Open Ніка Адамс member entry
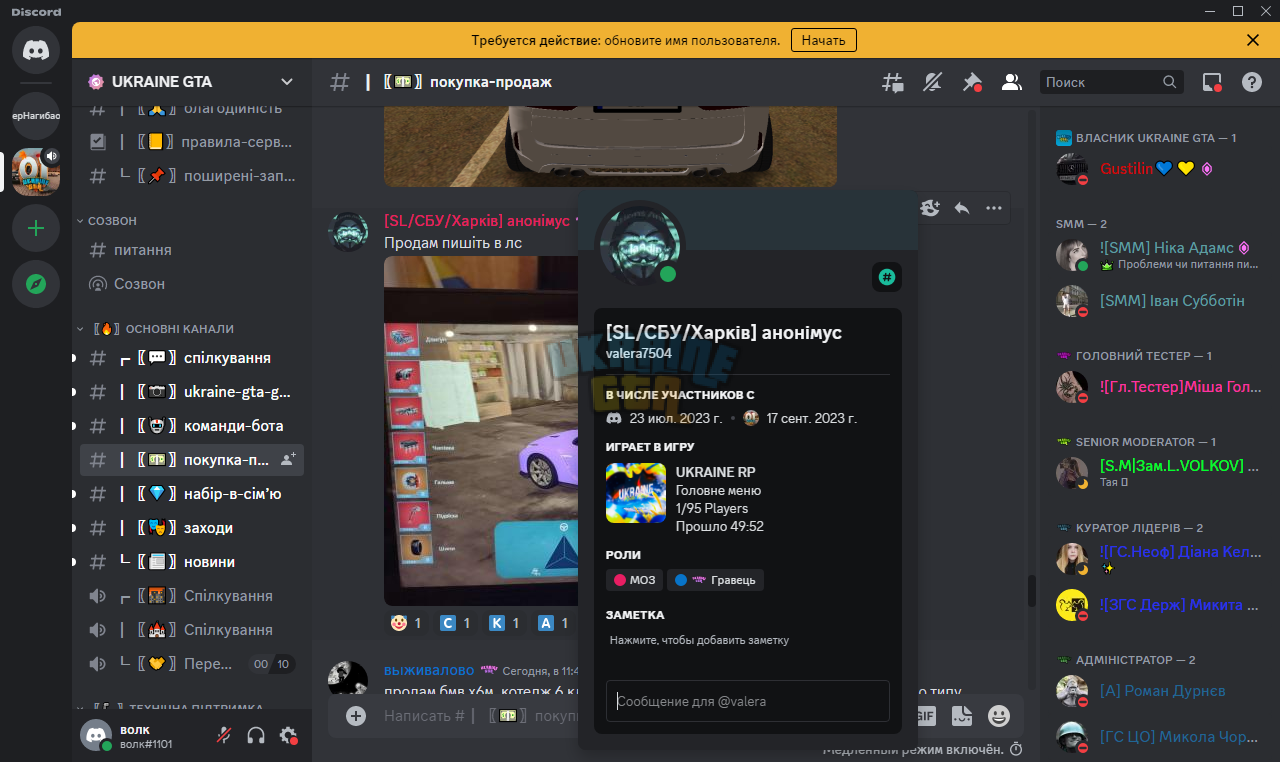The height and width of the screenshot is (762, 1280). coord(1158,255)
